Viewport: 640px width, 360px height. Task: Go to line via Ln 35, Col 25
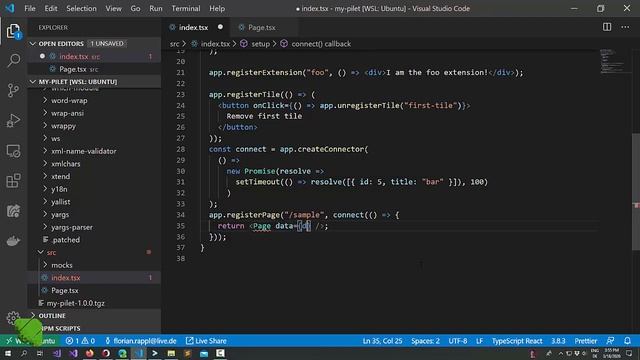pos(382,341)
